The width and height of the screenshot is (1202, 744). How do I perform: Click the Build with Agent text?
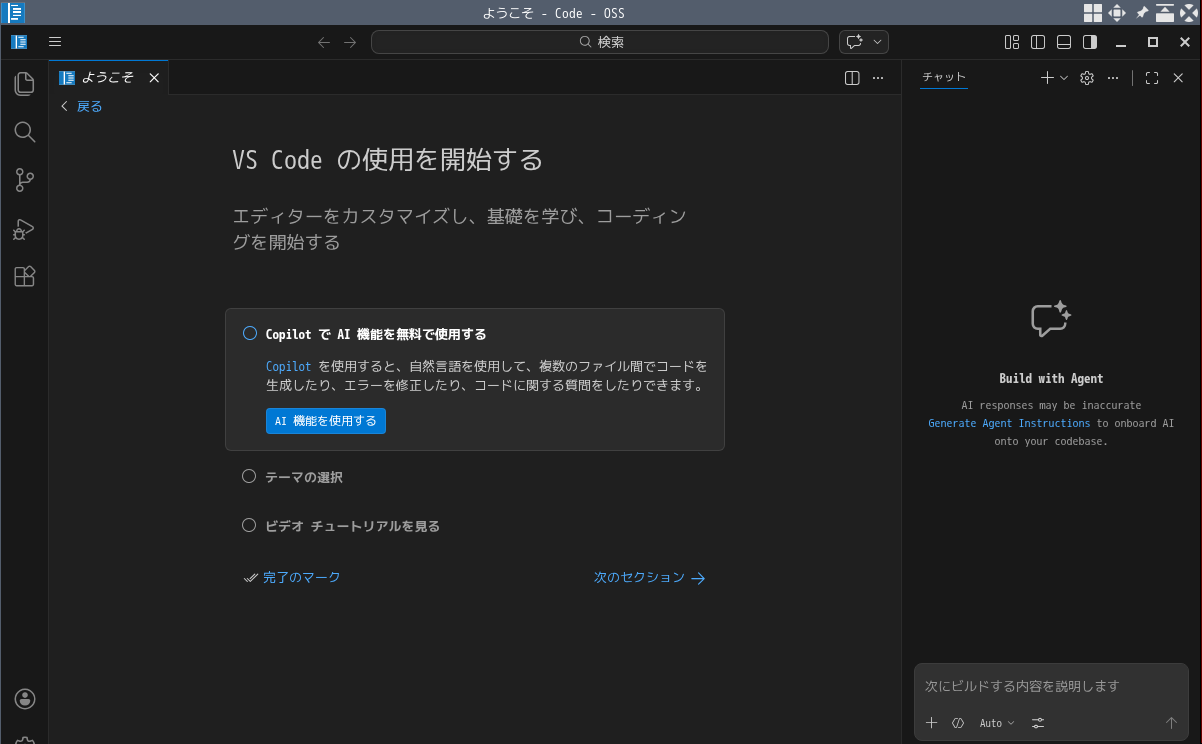click(x=1051, y=379)
